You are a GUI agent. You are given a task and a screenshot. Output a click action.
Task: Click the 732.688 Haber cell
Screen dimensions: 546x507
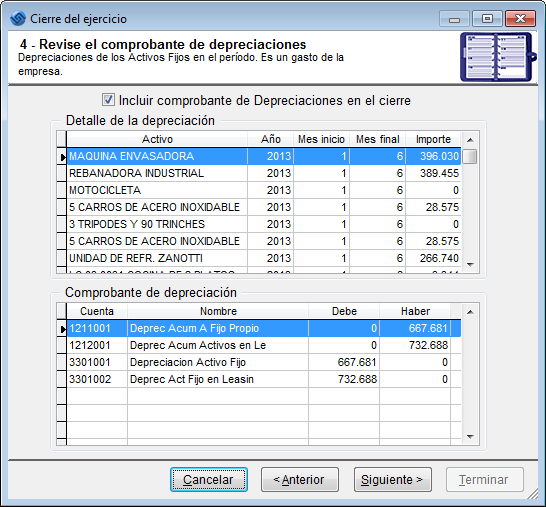click(x=415, y=345)
